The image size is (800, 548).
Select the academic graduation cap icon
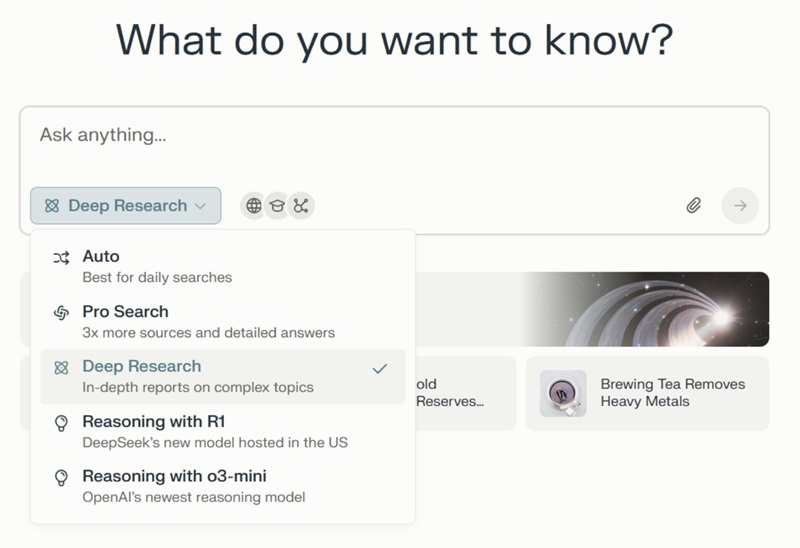(x=277, y=206)
